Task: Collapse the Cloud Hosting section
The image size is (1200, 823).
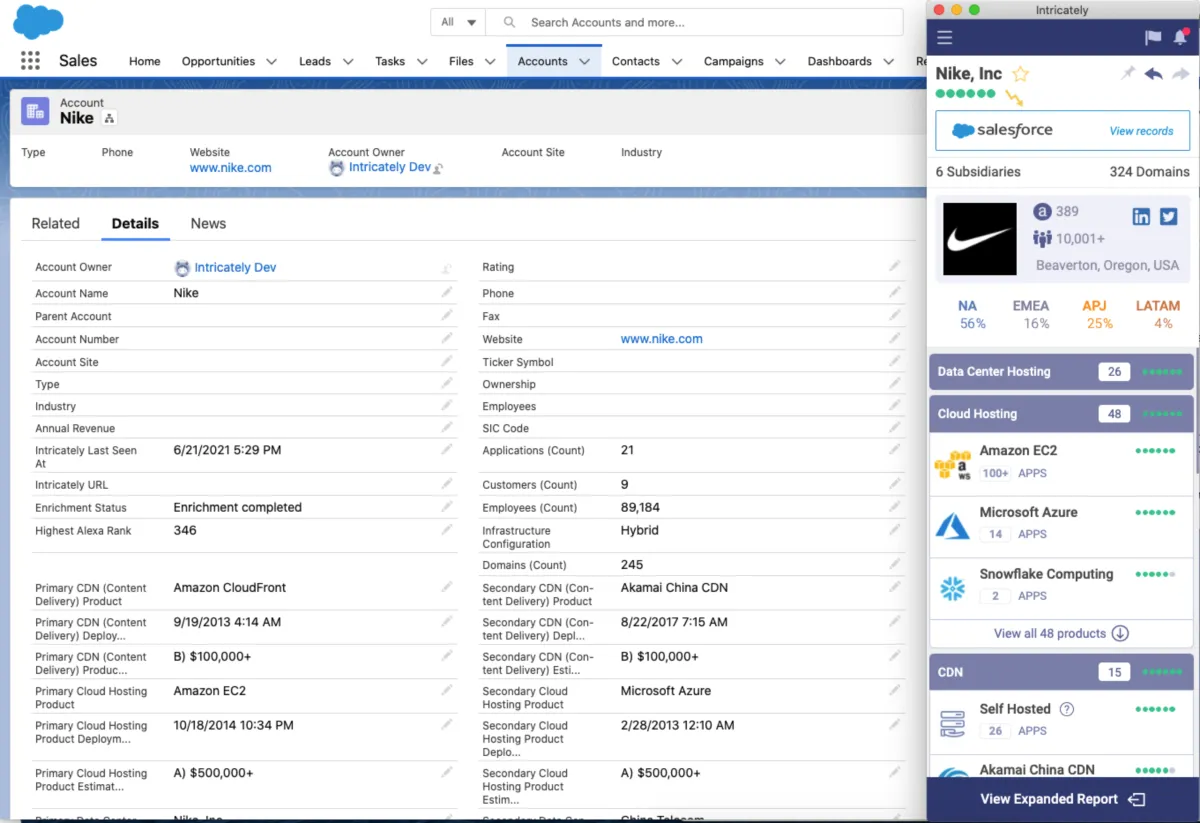Action: pyautogui.click(x=1061, y=414)
